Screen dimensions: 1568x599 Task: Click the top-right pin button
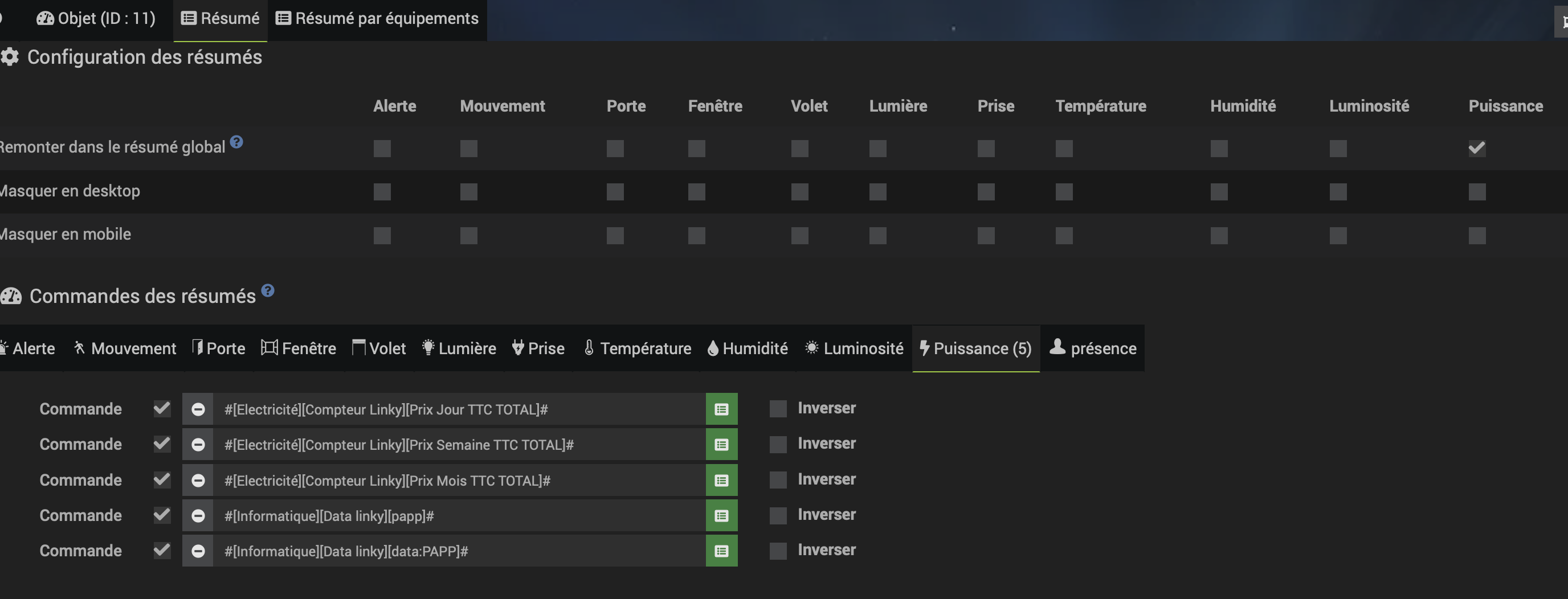(x=1562, y=22)
